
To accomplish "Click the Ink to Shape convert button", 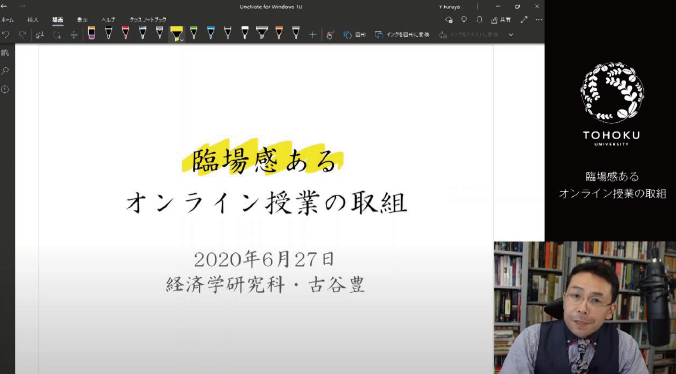I will pyautogui.click(x=402, y=35).
